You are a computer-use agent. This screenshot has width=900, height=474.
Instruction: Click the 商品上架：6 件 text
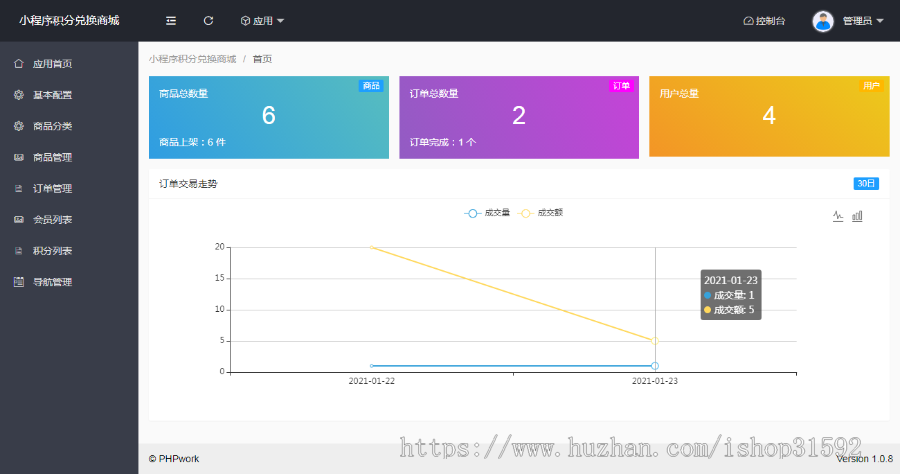192,142
